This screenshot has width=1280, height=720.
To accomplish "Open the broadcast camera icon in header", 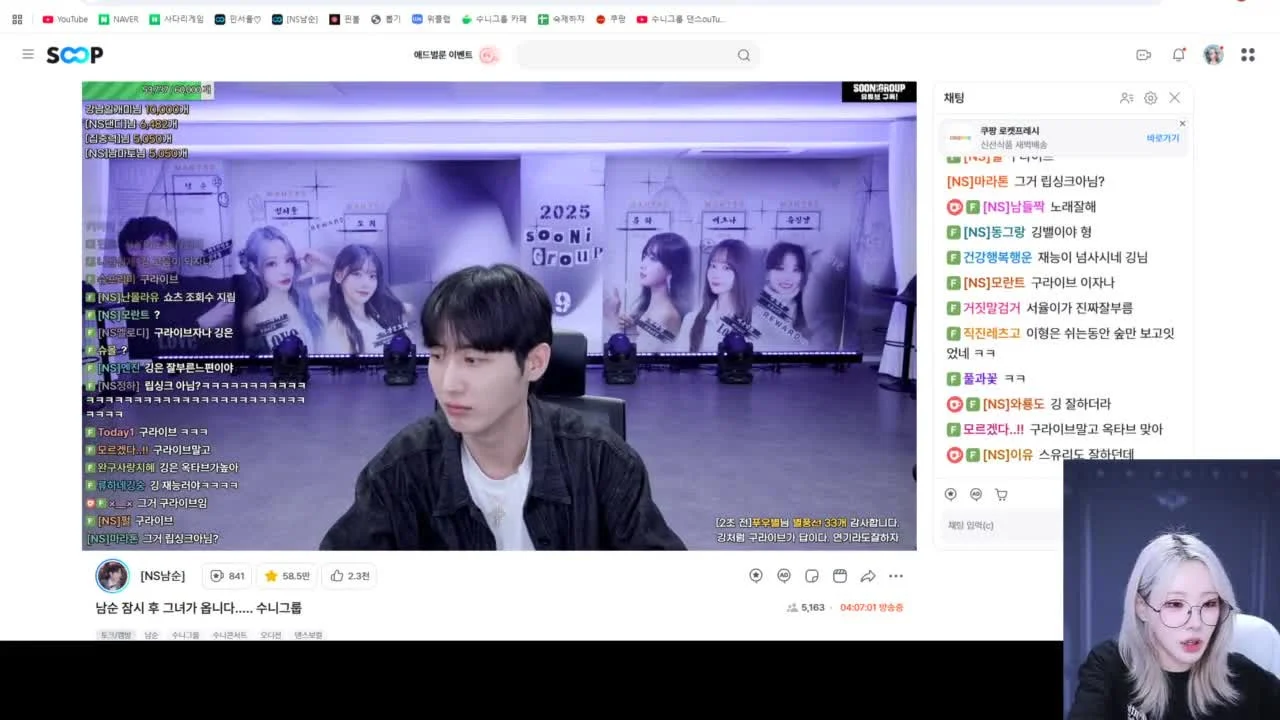I will 1144,55.
